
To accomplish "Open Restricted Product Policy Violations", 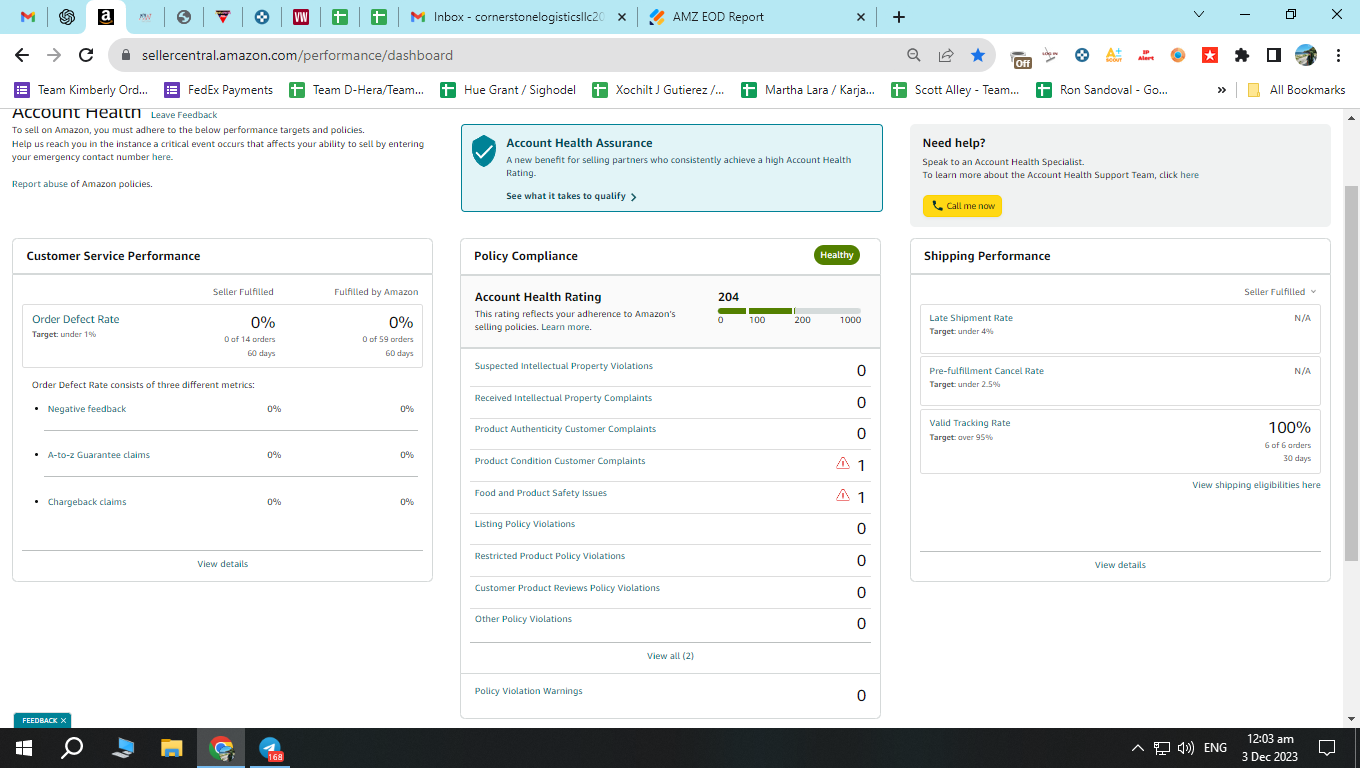I will click(550, 556).
